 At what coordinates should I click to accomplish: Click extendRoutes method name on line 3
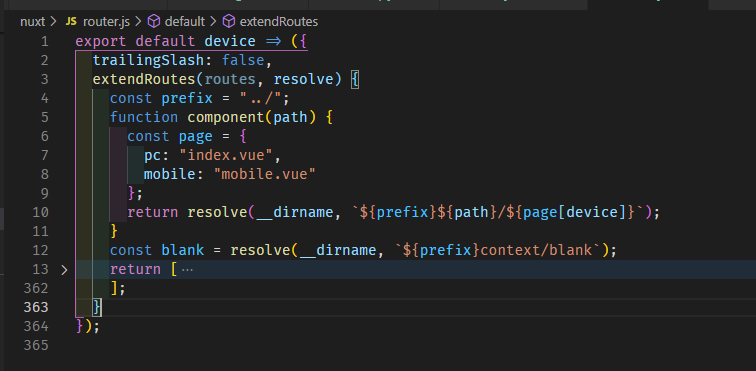pos(144,79)
